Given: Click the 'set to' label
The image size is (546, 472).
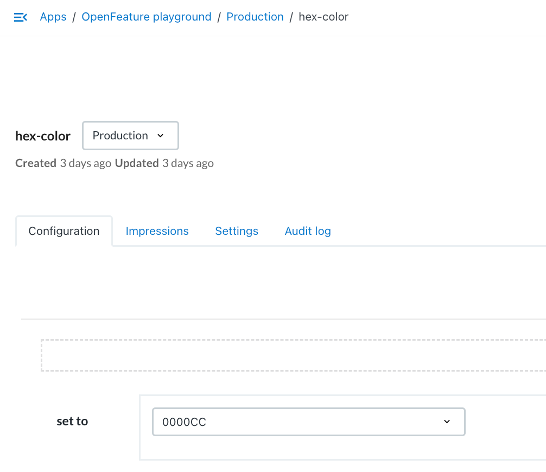Looking at the screenshot, I should (x=72, y=421).
